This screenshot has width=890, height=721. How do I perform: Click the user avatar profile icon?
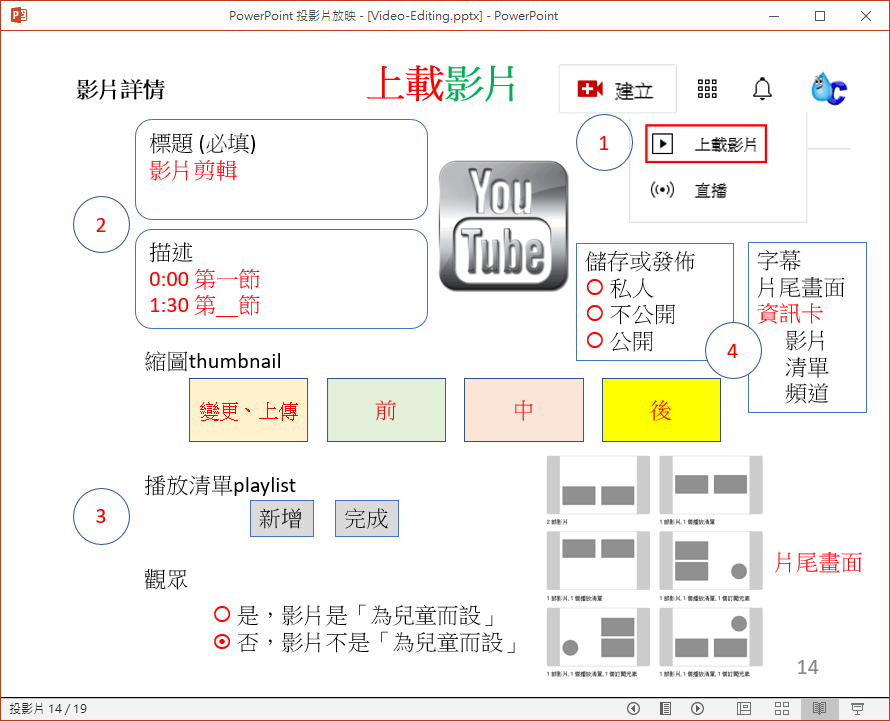[828, 89]
